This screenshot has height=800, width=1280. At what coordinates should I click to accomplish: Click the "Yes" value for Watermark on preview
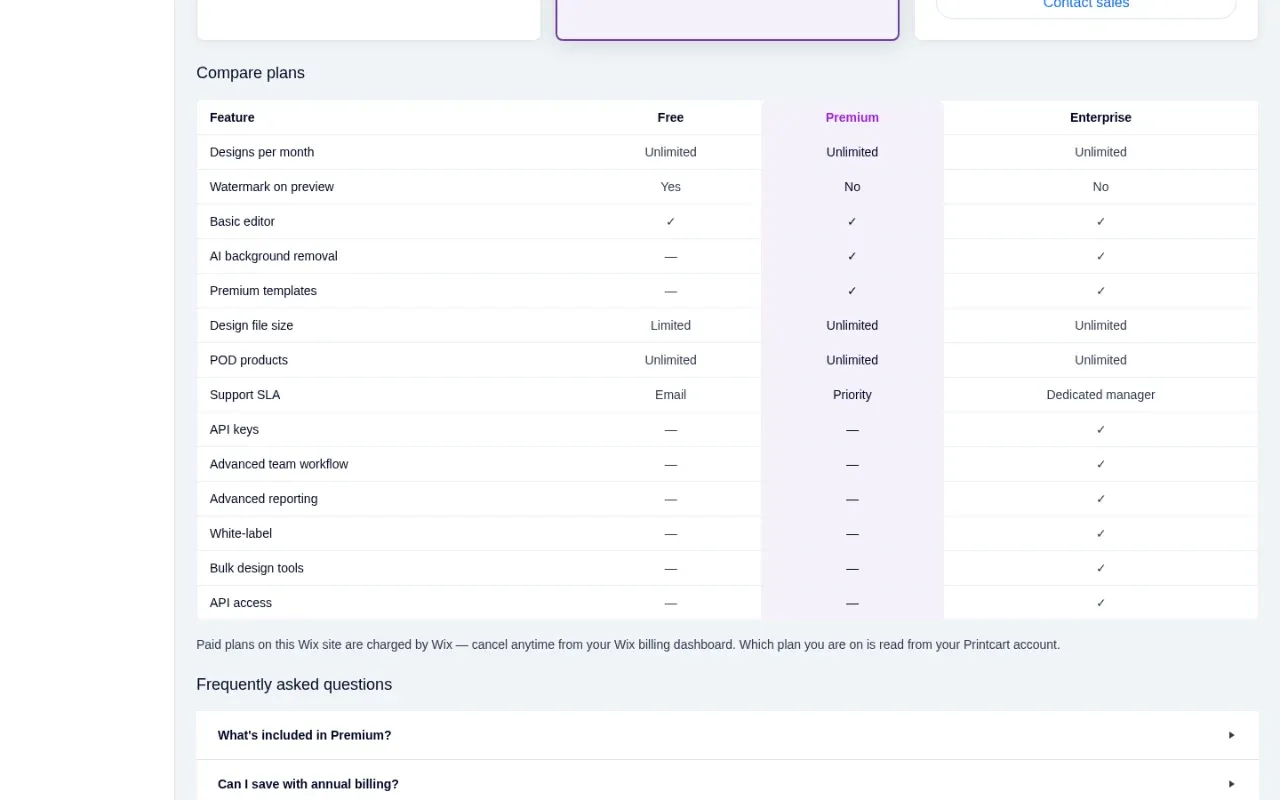pyautogui.click(x=670, y=187)
